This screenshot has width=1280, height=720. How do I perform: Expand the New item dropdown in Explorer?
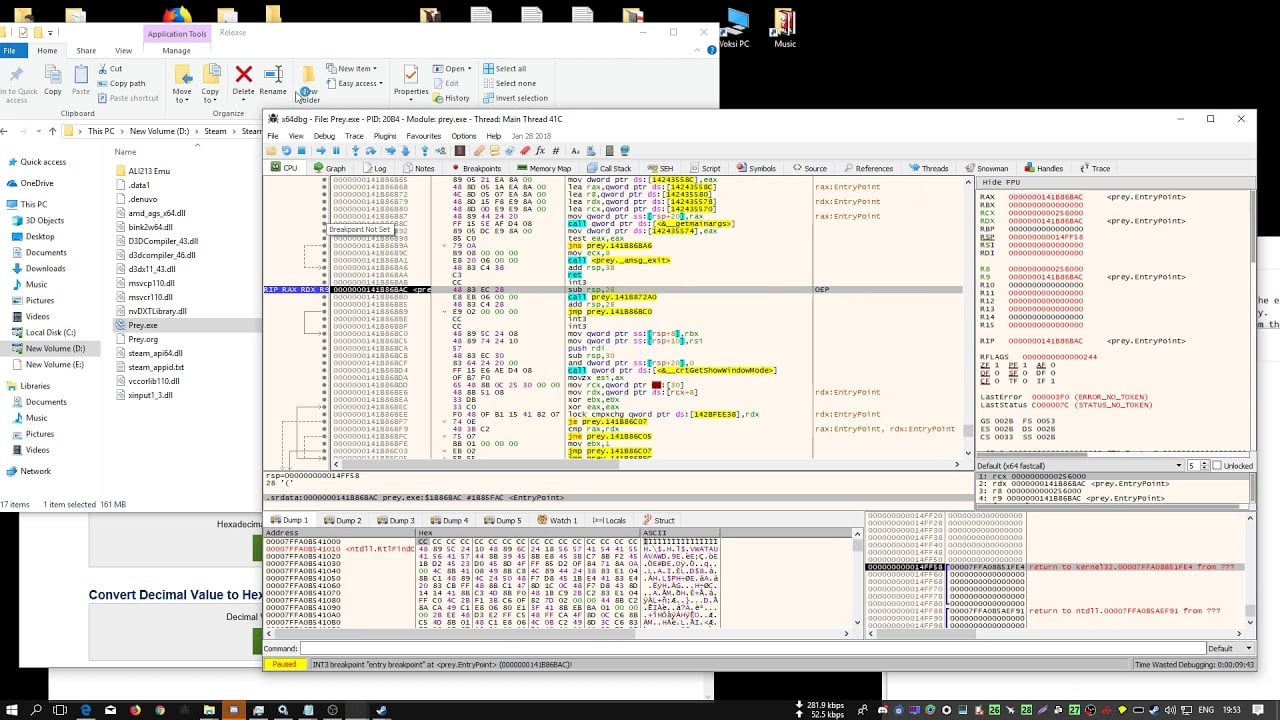click(353, 69)
